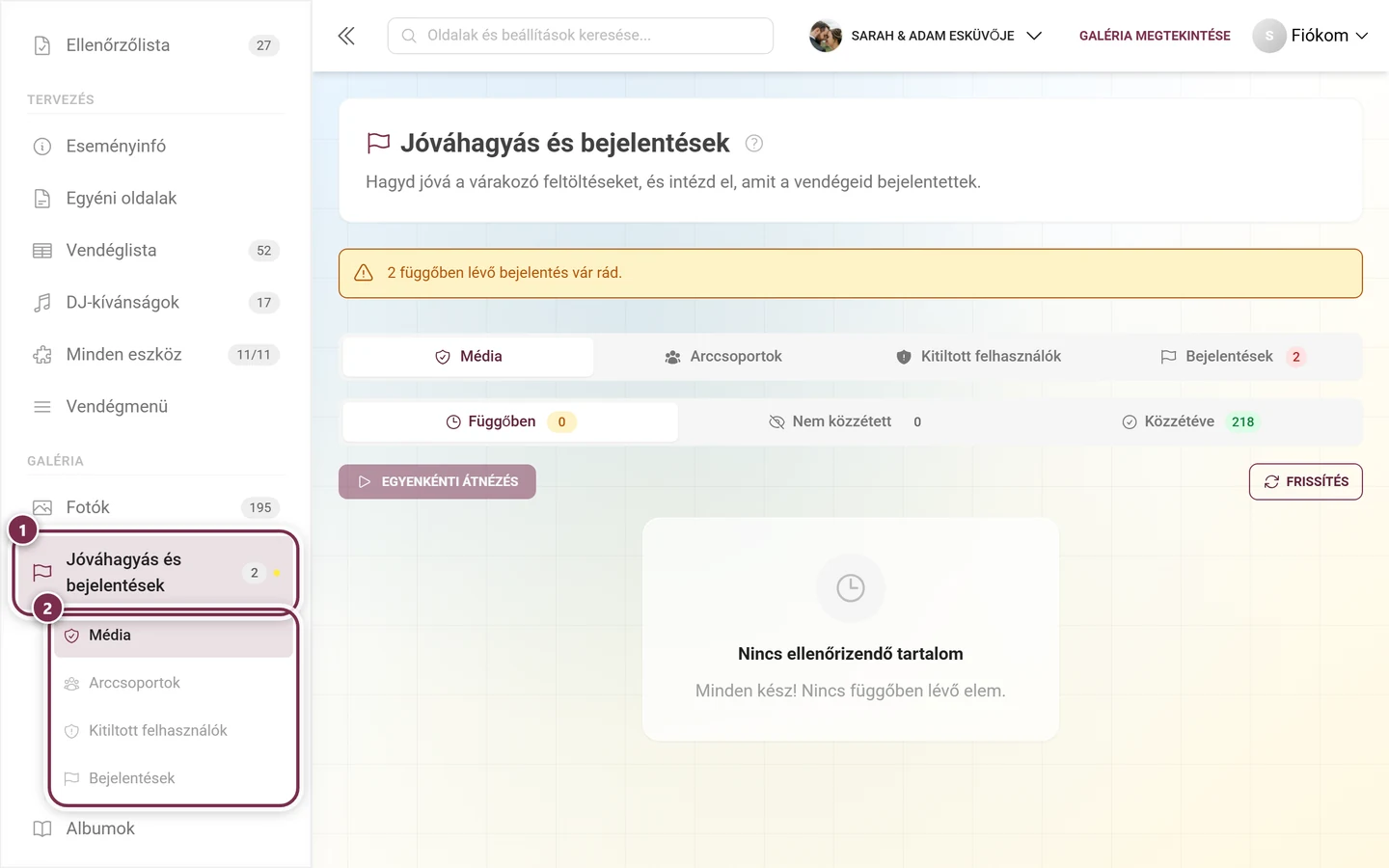This screenshot has width=1389, height=868.
Task: Open the Kitiltott felhasználók tab
Action: point(978,357)
